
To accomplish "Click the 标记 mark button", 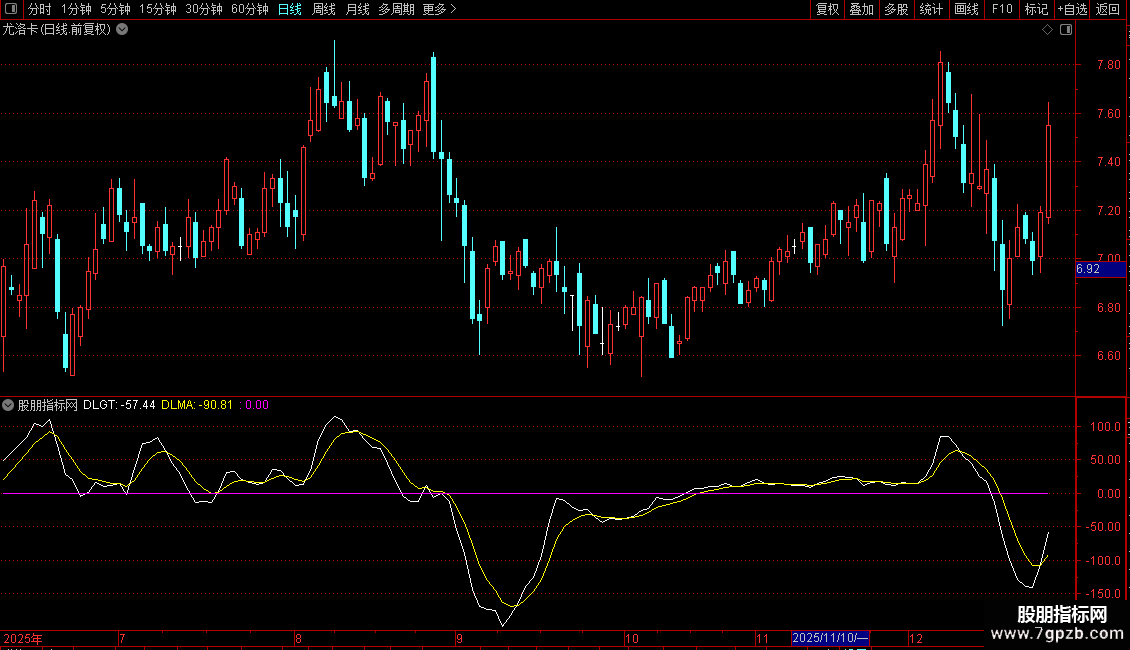I will click(1036, 9).
